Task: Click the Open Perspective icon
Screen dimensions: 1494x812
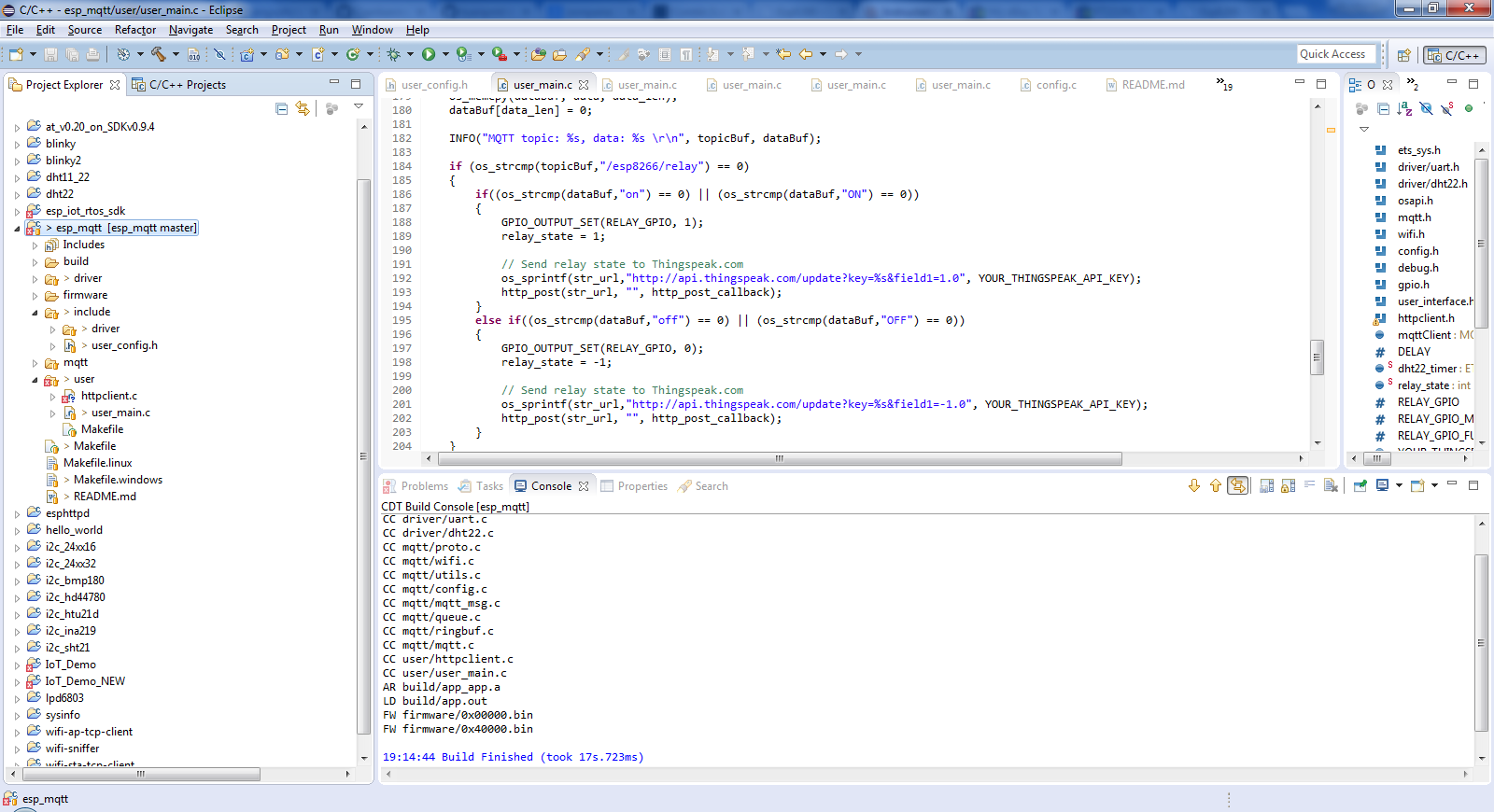Action: pyautogui.click(x=1403, y=55)
